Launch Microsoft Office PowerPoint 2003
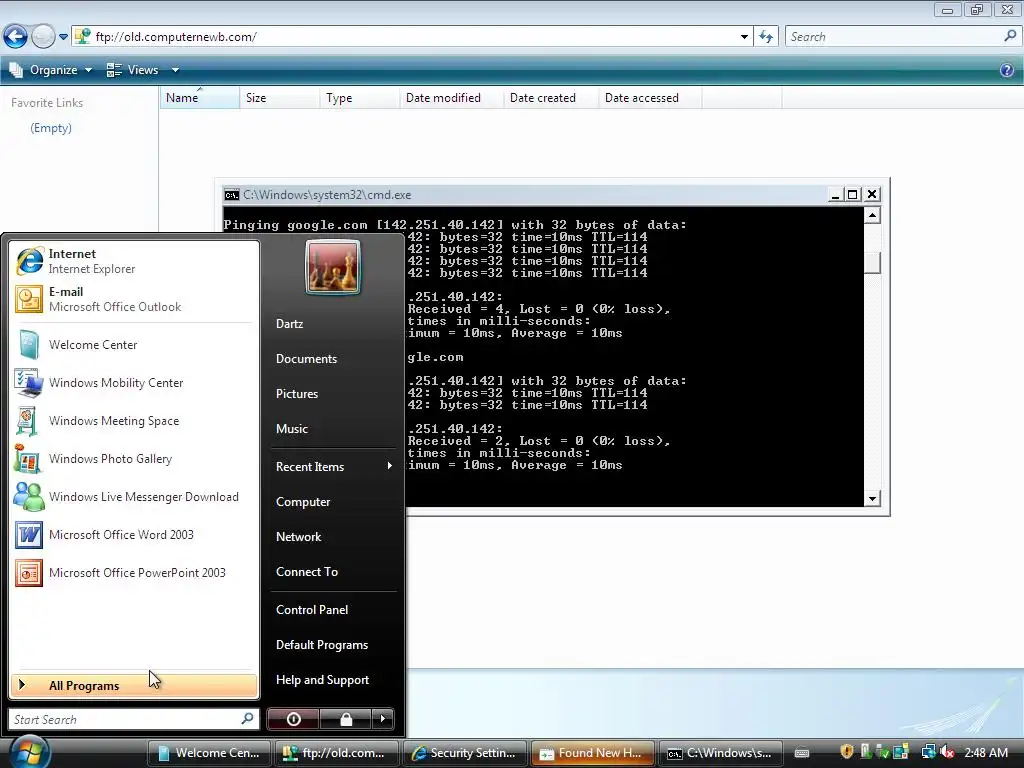The width and height of the screenshot is (1024, 768). tap(134, 573)
